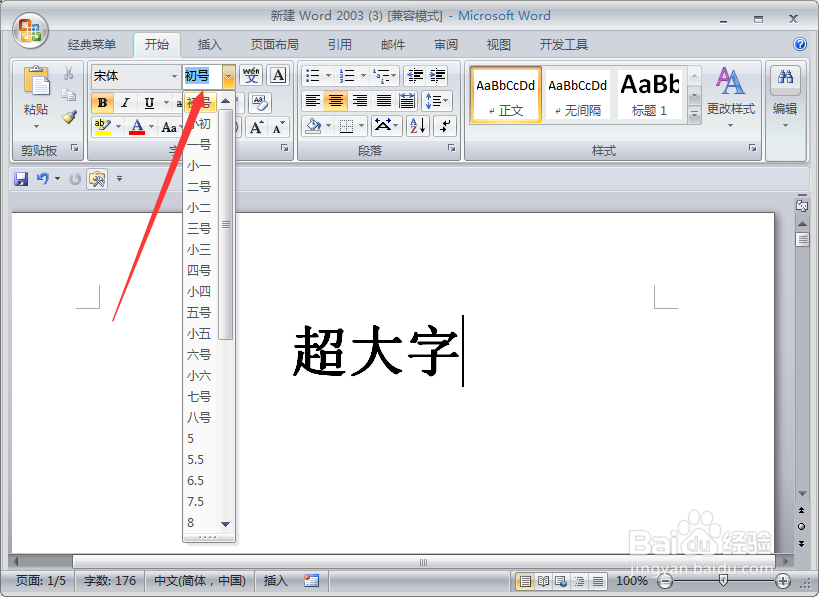Click the Save icon on Quick Access Toolbar
This screenshot has width=819, height=597.
(x=21, y=178)
